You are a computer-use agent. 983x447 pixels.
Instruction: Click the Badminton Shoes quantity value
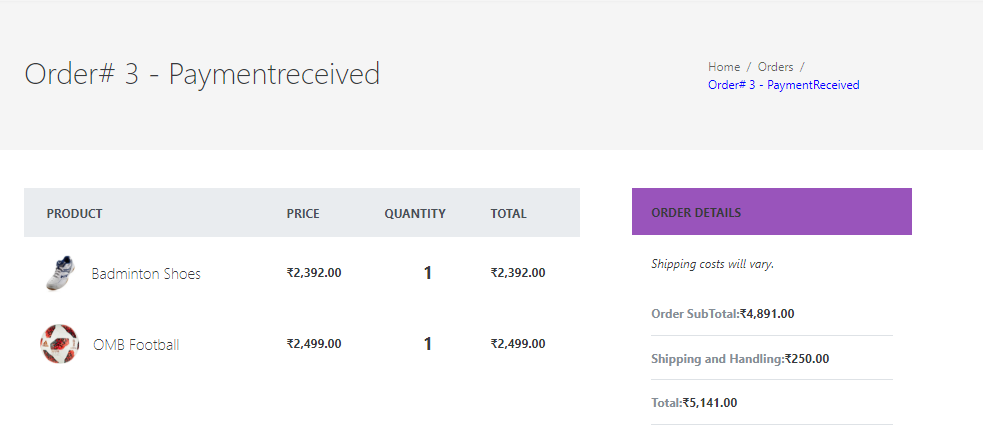point(428,273)
